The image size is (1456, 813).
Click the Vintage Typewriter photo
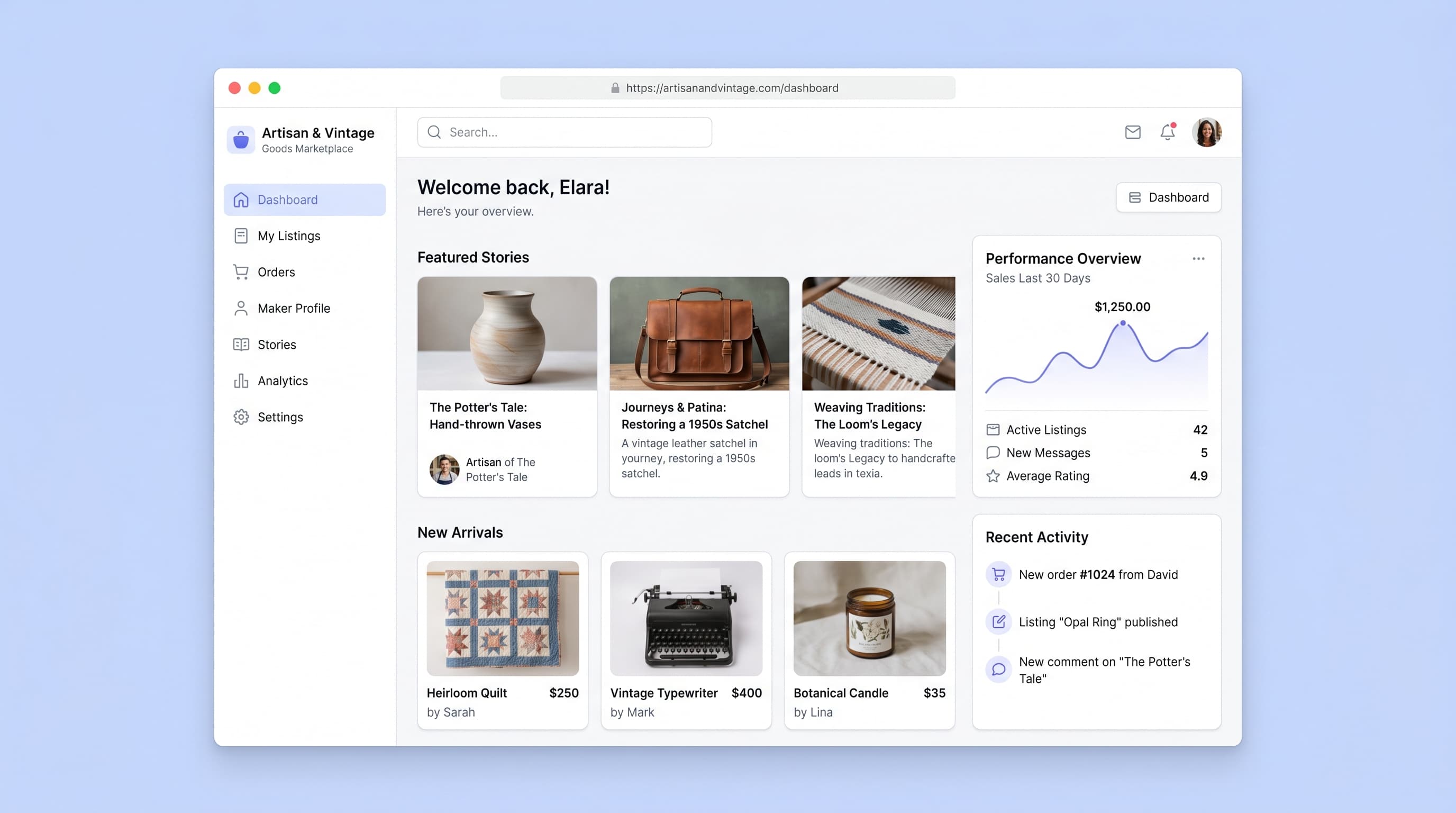686,619
